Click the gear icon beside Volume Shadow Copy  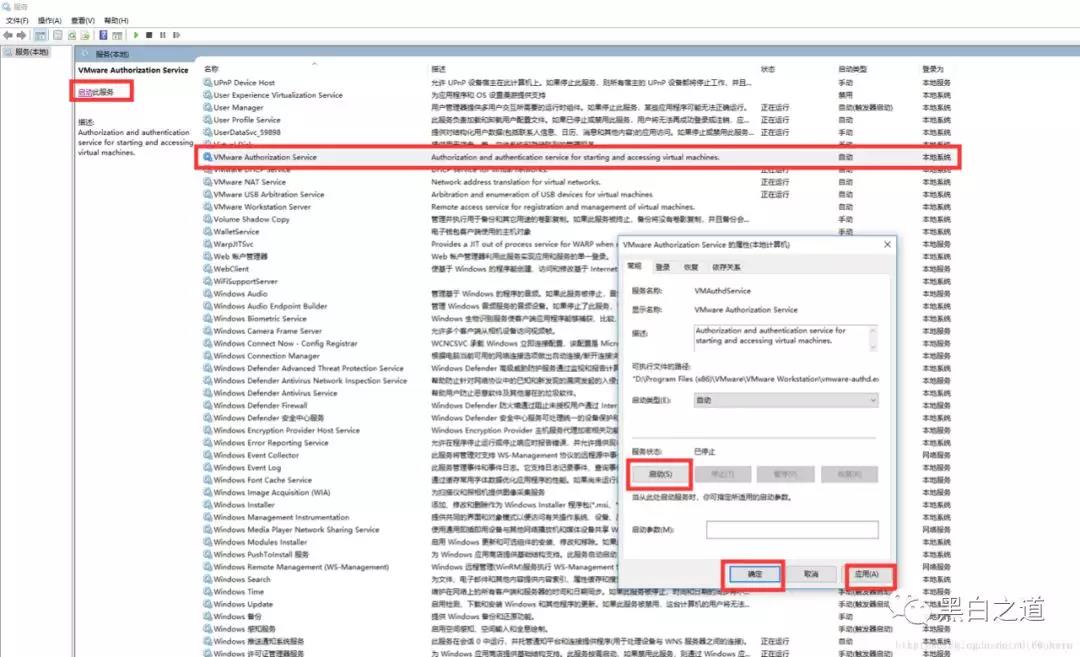point(207,219)
